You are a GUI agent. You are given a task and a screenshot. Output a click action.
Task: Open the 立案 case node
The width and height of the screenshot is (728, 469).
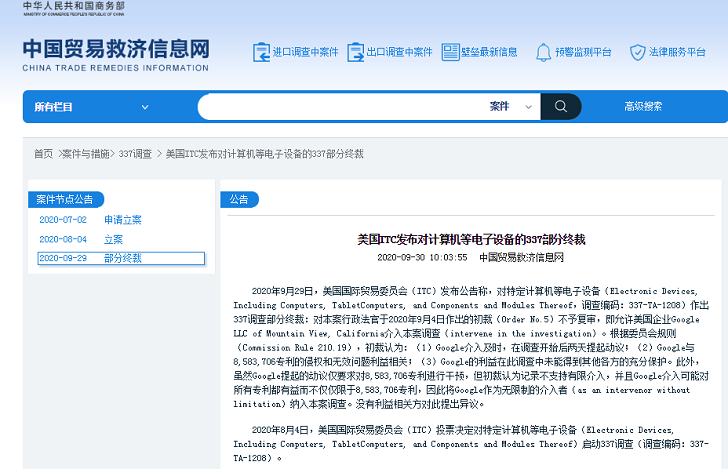click(x=113, y=240)
